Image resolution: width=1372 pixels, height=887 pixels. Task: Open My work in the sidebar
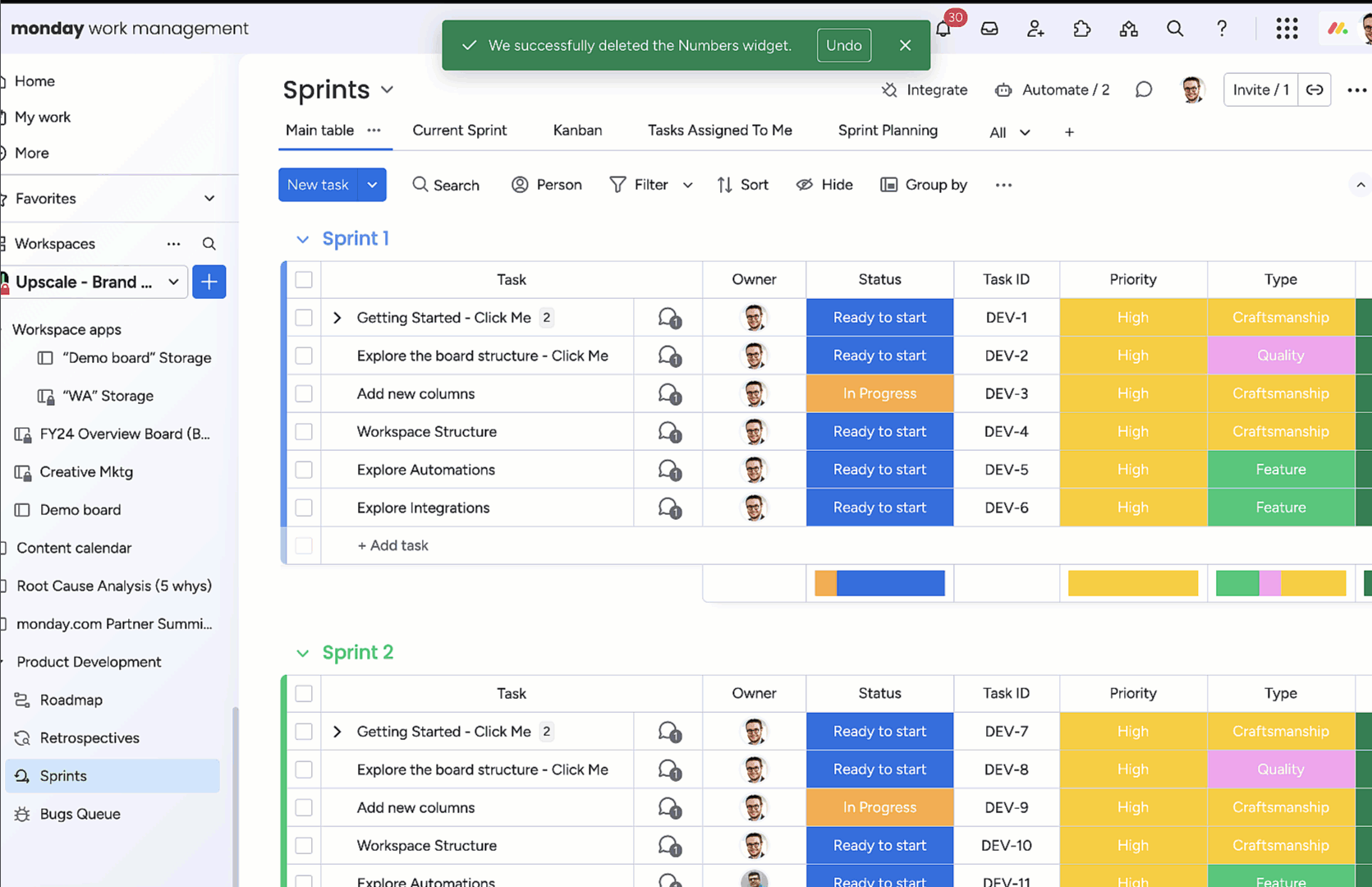(x=43, y=117)
